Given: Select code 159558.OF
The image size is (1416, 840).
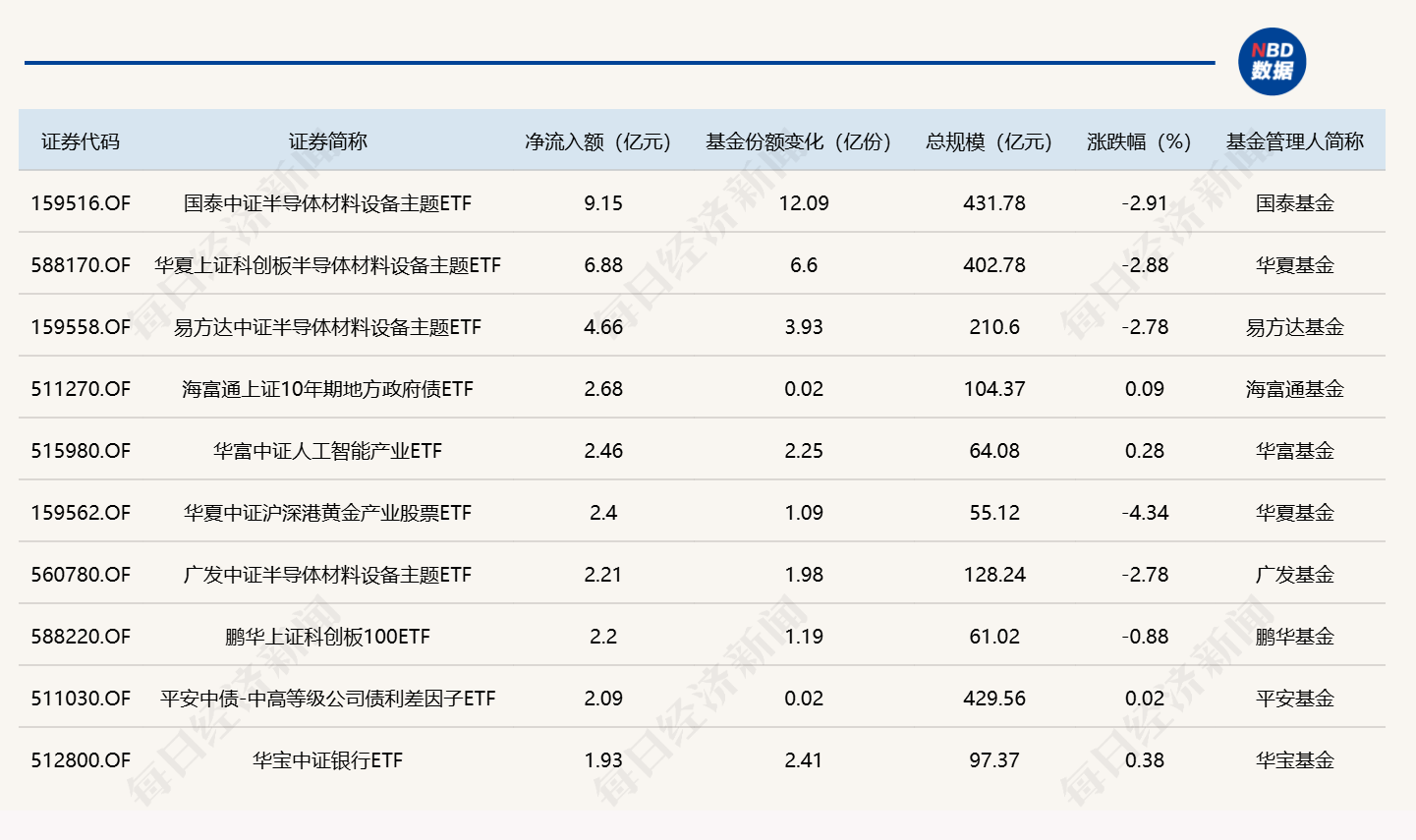Looking at the screenshot, I should [81, 327].
